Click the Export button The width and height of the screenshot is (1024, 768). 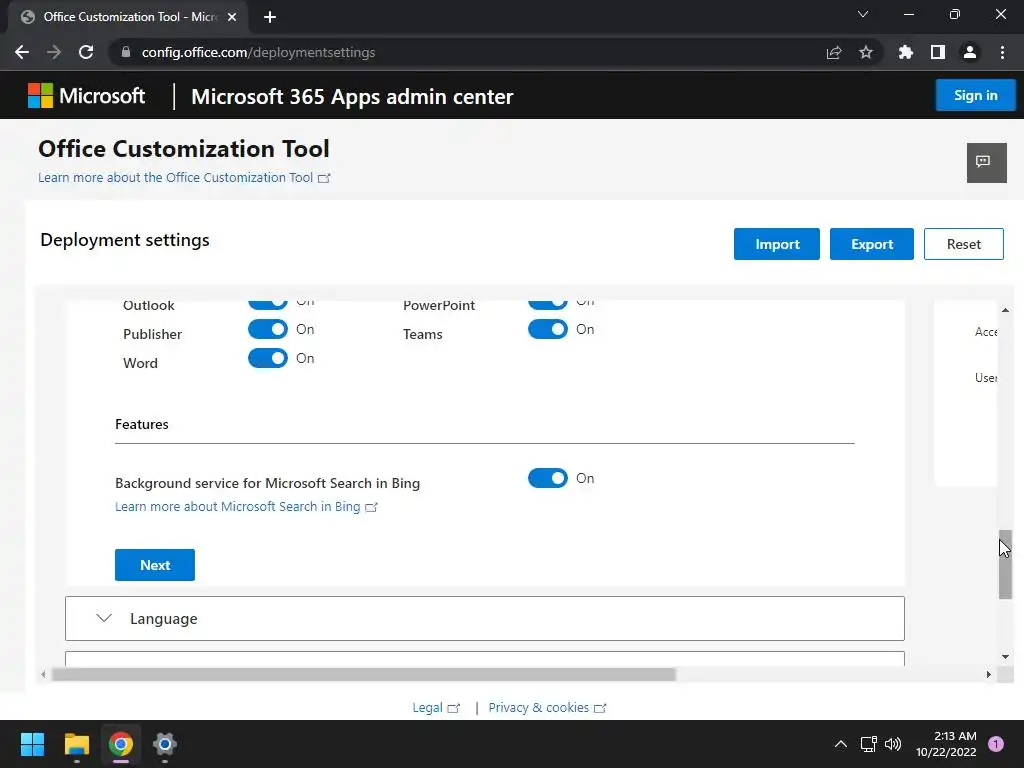tap(871, 244)
